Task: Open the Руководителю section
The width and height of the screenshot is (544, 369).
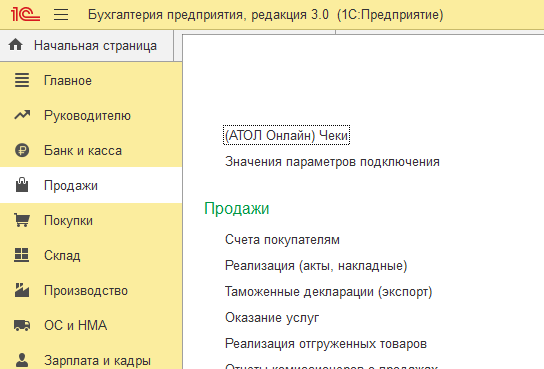Action: point(91,115)
